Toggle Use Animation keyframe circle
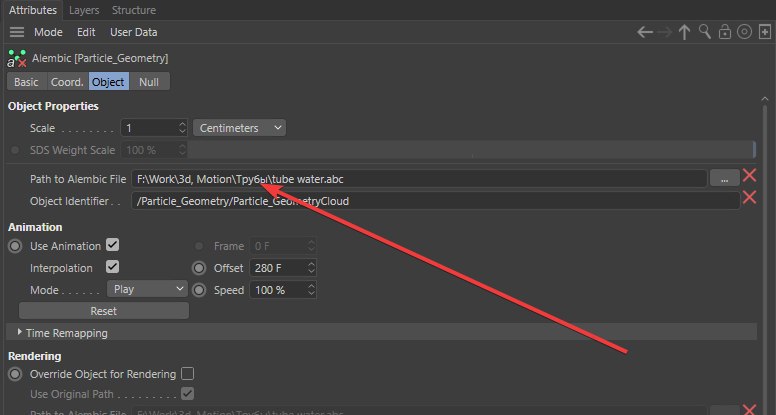776x415 pixels. pyautogui.click(x=15, y=246)
